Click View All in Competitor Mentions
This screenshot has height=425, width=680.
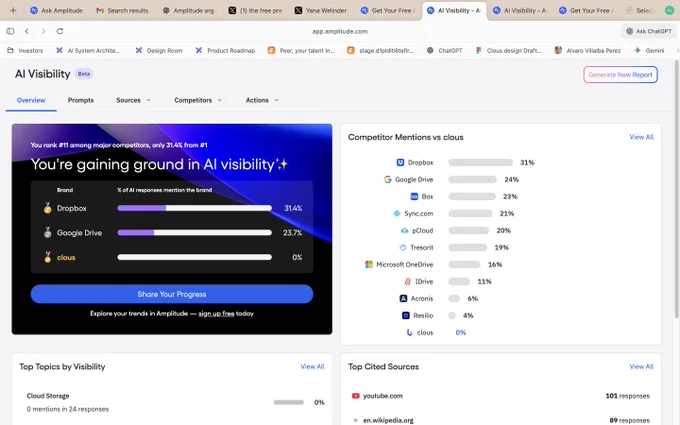click(641, 137)
